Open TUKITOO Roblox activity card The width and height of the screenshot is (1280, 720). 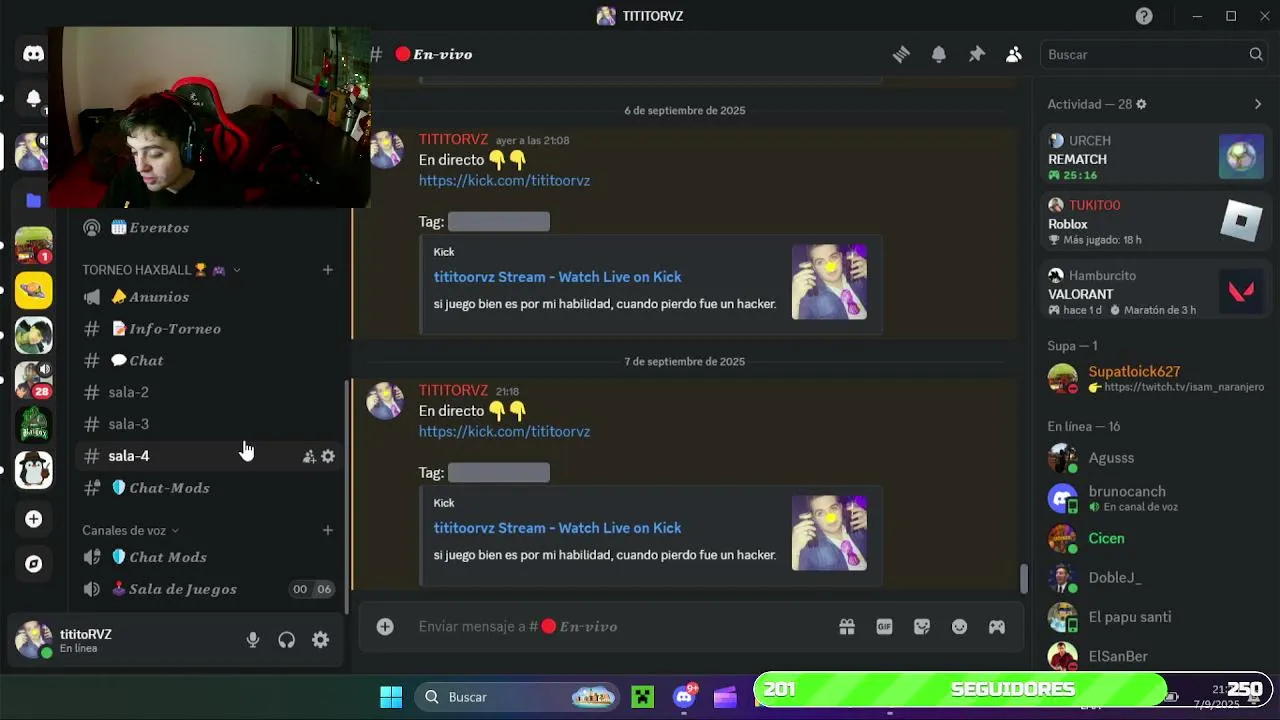[1155, 223]
